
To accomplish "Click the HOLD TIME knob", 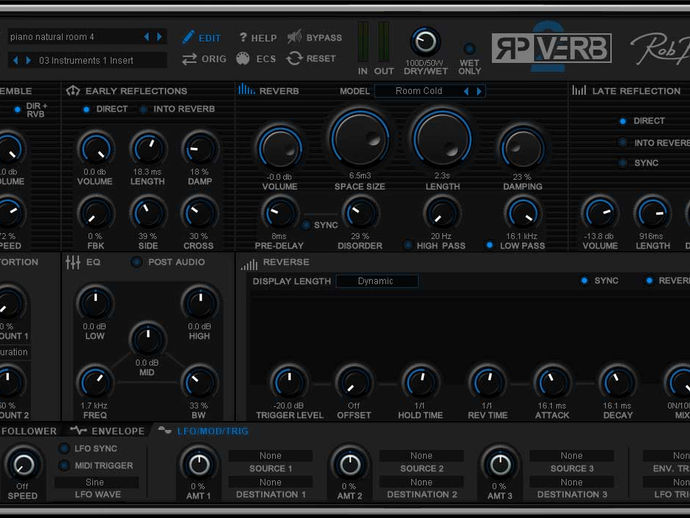I will (420, 382).
